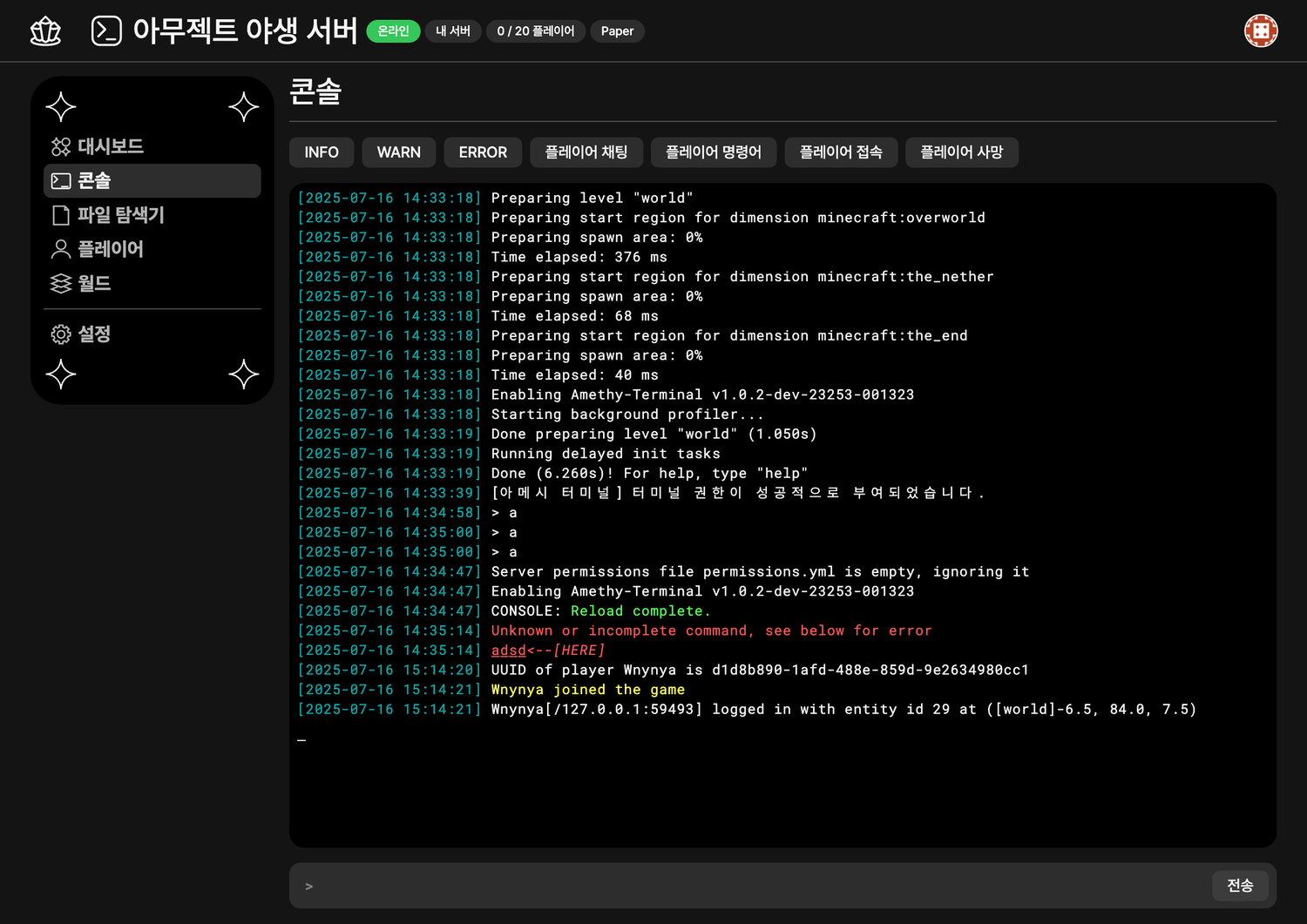Show 플레이어 사망 log entries
This screenshot has width=1307, height=924.
click(961, 152)
